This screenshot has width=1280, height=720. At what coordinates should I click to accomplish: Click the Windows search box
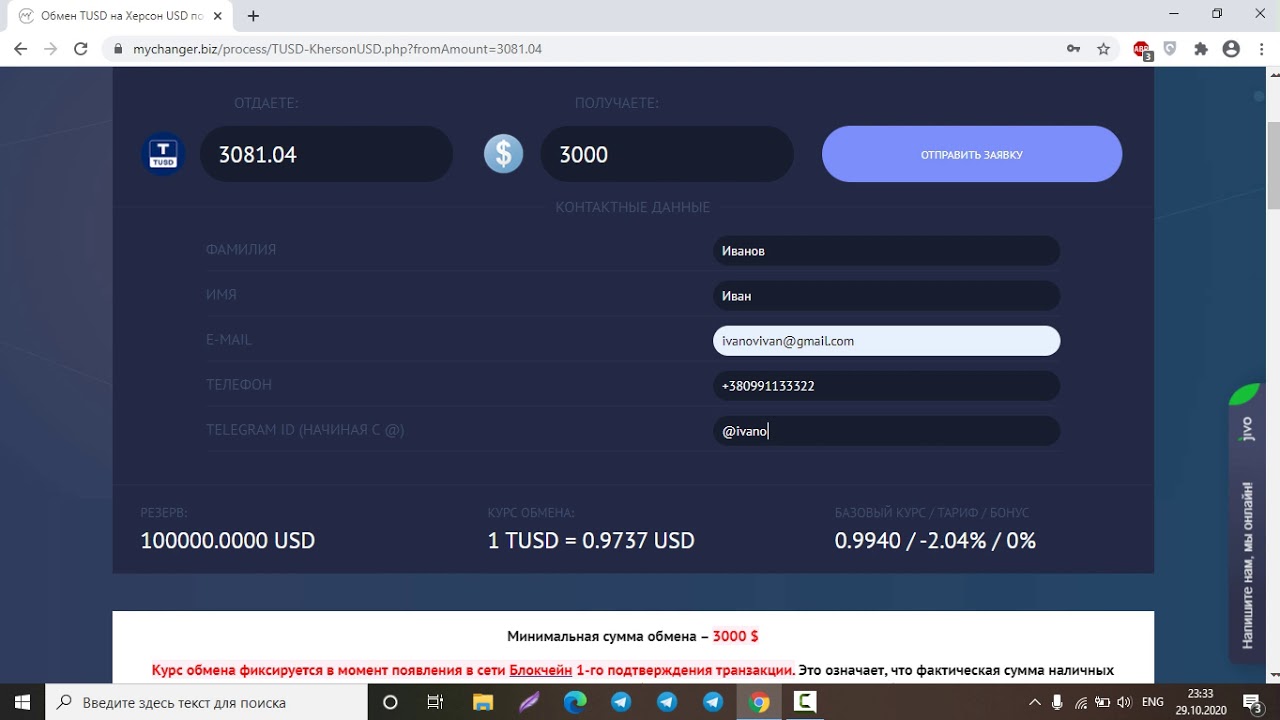click(206, 702)
